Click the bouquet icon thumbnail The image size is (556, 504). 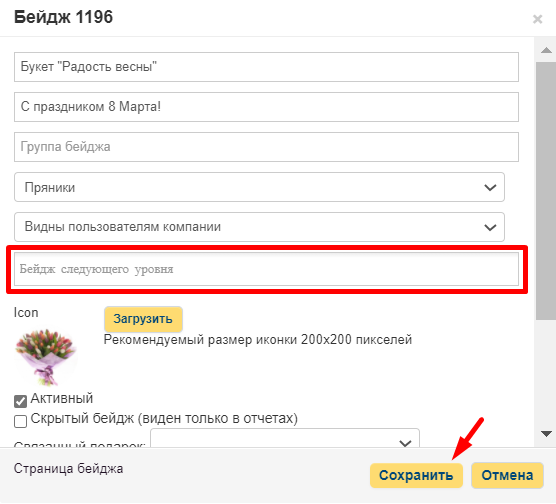(x=46, y=357)
